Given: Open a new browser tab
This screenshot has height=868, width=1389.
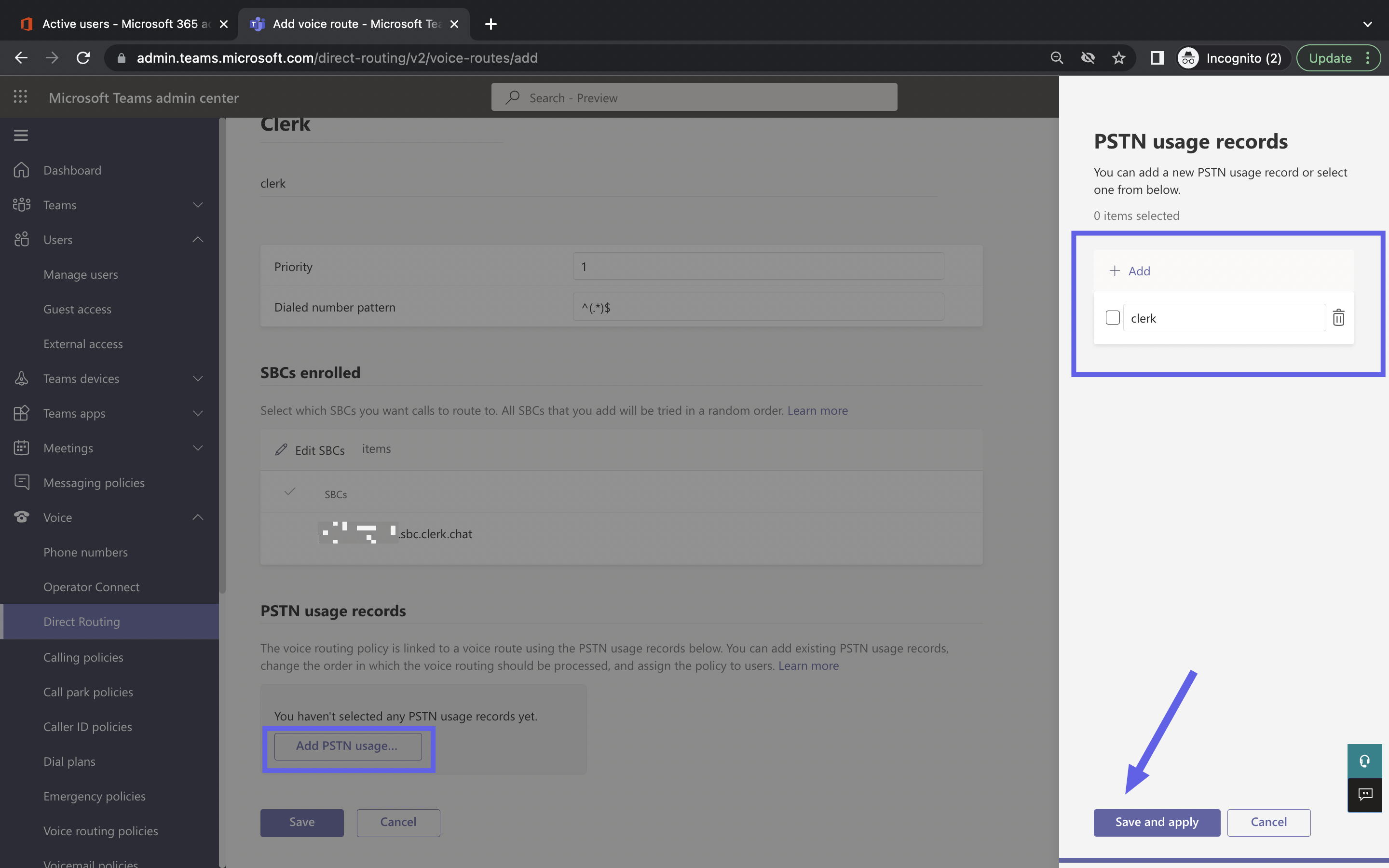Looking at the screenshot, I should click(x=491, y=24).
